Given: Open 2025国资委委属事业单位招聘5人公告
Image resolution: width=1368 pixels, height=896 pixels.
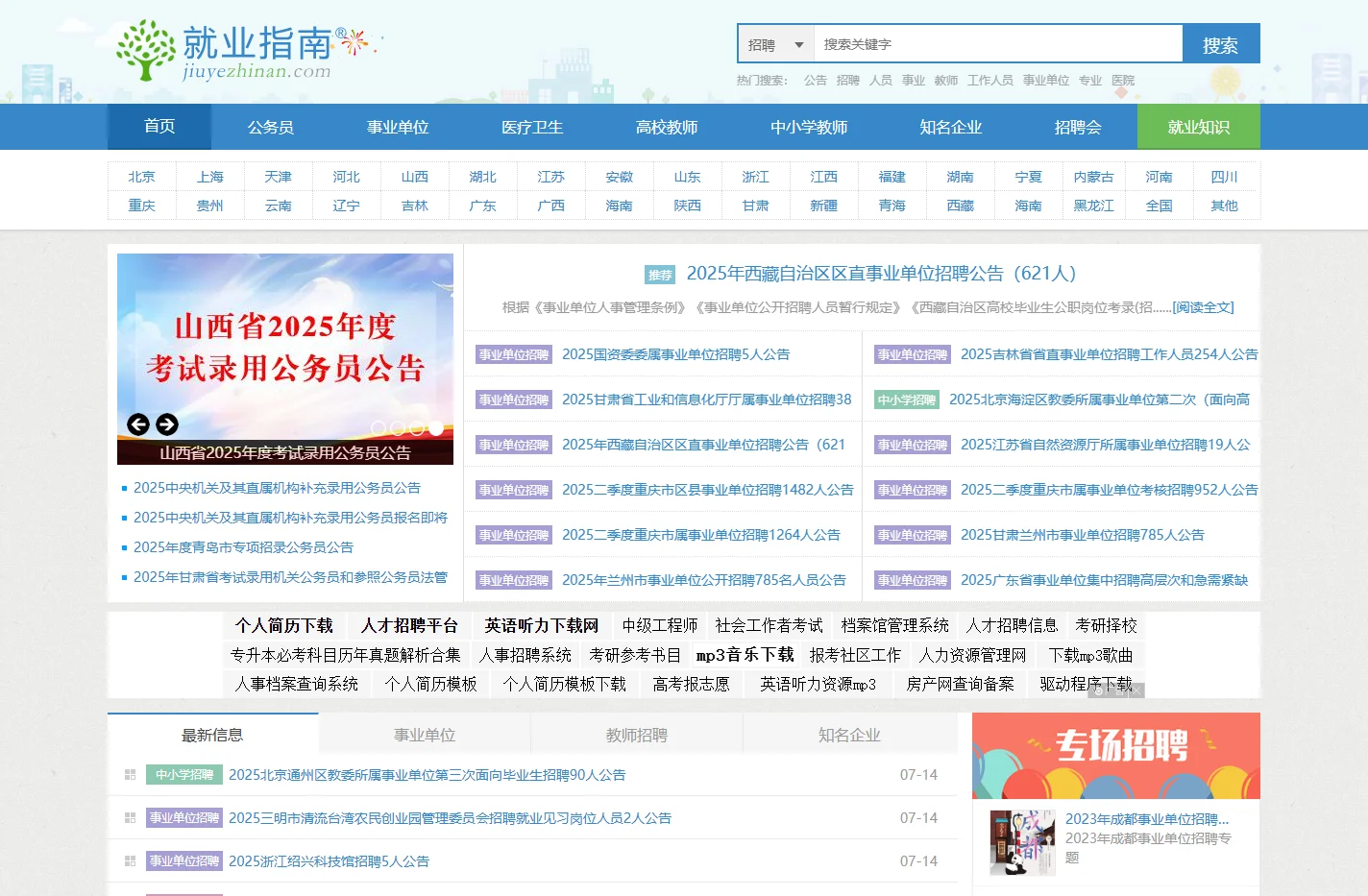Looking at the screenshot, I should 676,354.
